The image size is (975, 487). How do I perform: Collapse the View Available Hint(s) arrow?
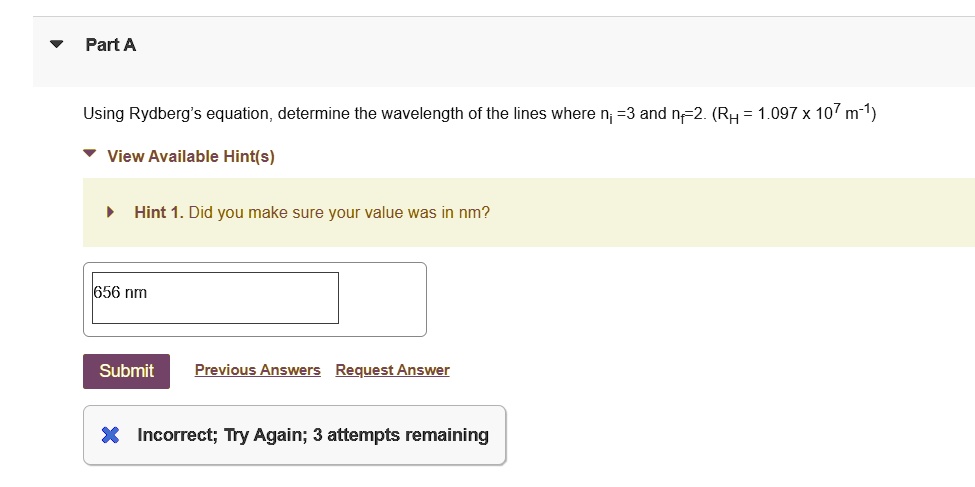tap(91, 155)
